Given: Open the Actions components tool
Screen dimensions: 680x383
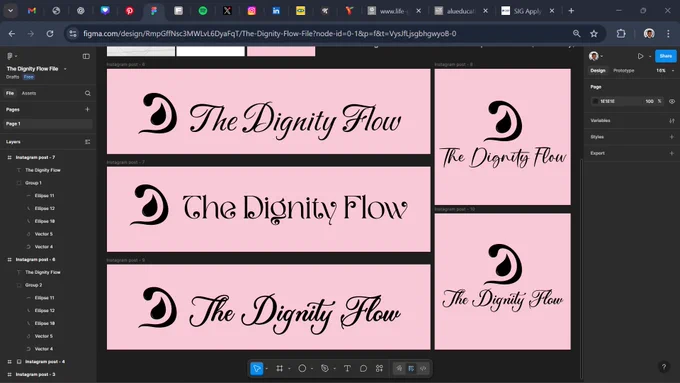Looking at the screenshot, I should (379, 369).
